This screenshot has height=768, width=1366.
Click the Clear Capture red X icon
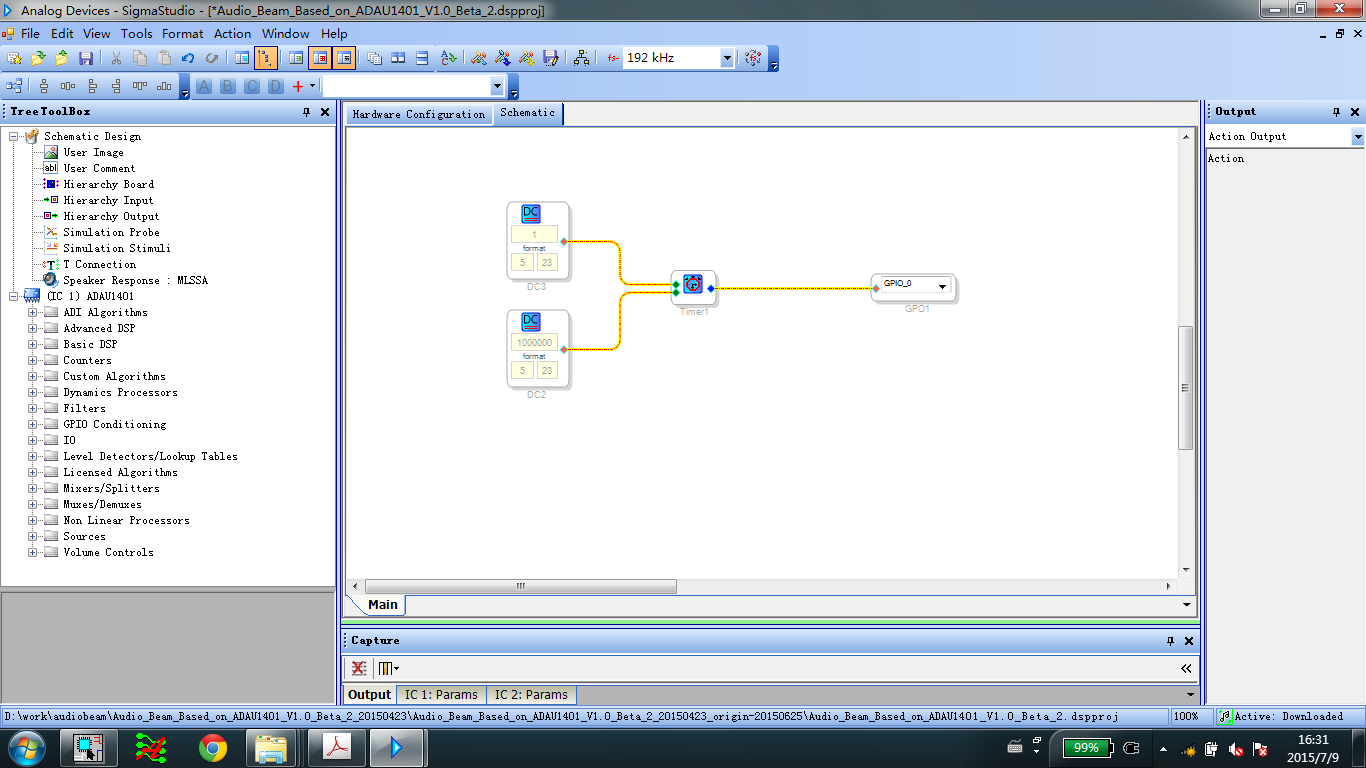click(x=358, y=668)
